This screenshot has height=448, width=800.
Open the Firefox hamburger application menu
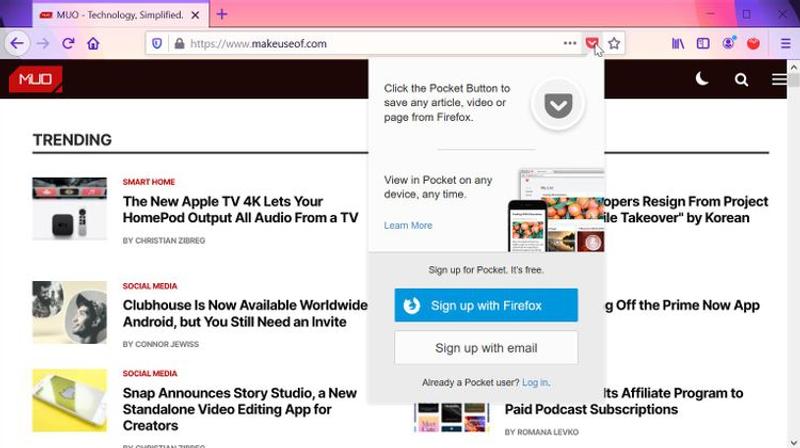coord(785,43)
